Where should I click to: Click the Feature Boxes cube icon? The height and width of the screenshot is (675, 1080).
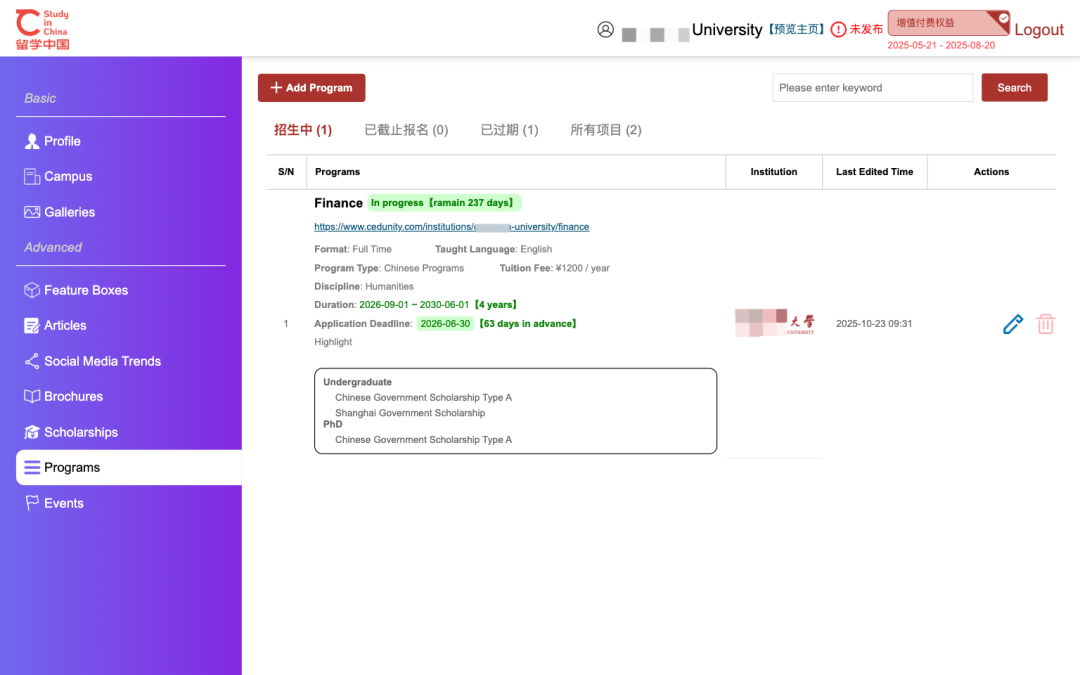coord(32,290)
